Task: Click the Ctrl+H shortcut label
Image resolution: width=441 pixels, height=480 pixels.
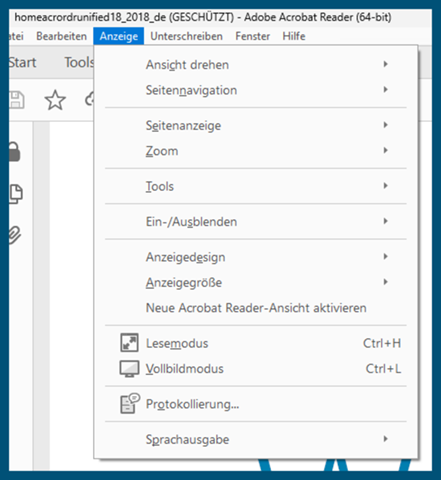Action: tap(382, 343)
